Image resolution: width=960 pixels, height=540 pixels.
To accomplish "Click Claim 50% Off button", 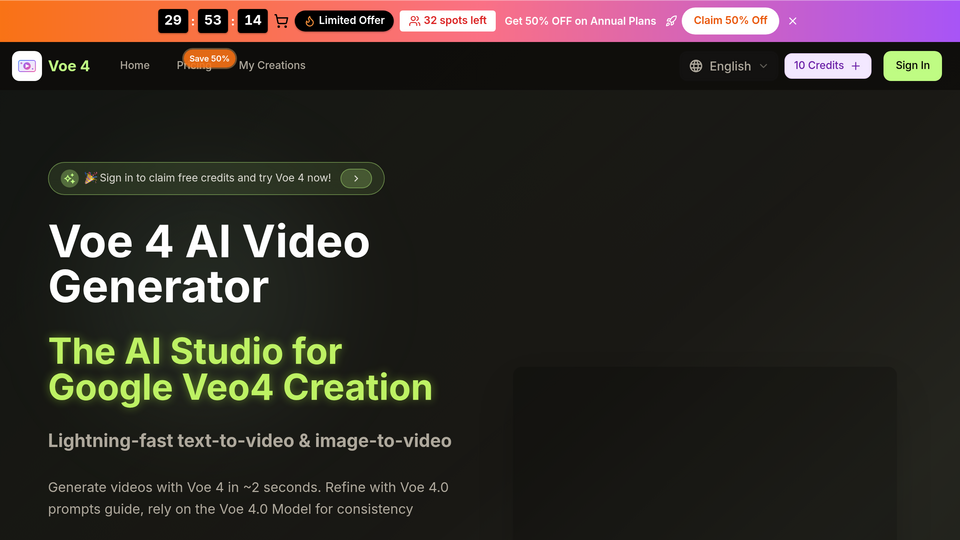I will (x=730, y=21).
